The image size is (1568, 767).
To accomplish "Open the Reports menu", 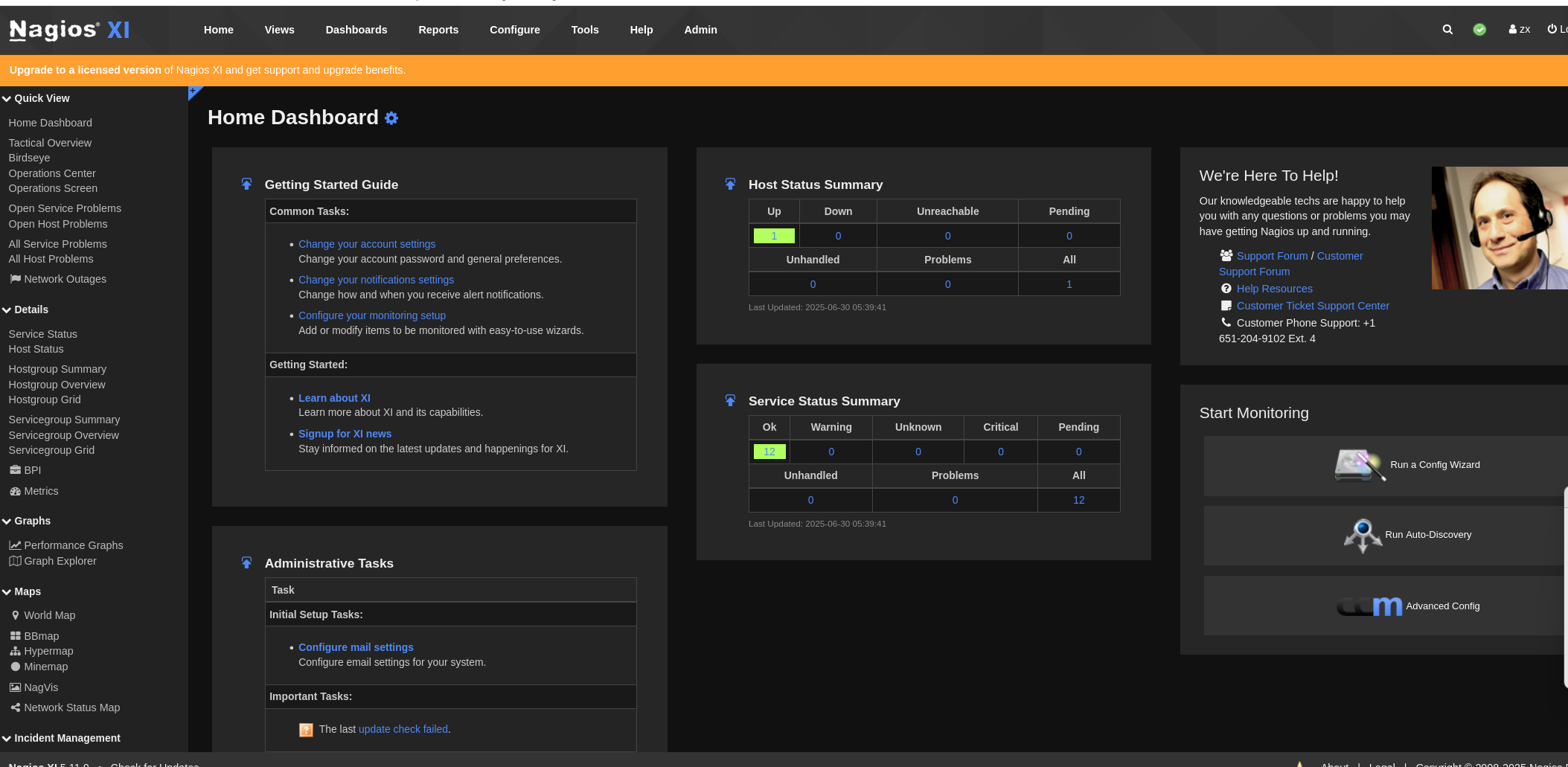I will pyautogui.click(x=438, y=30).
